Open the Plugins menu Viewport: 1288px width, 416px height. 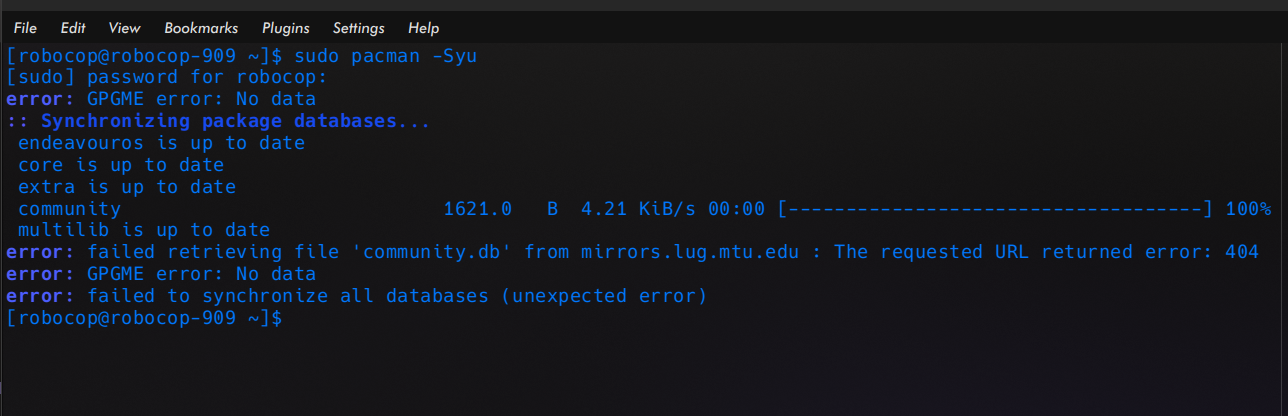pos(285,28)
